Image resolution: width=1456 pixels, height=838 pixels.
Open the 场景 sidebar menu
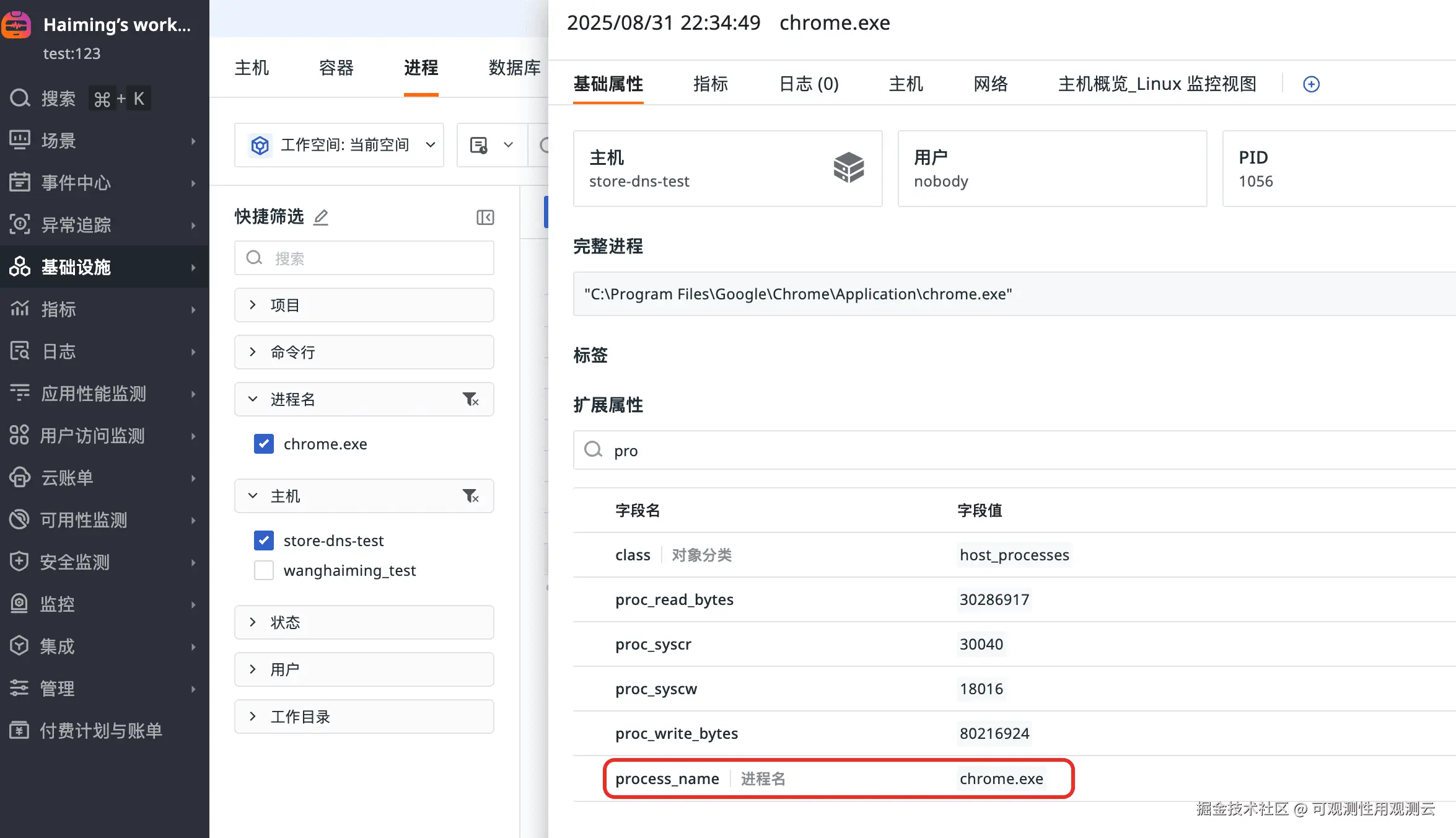tap(104, 141)
